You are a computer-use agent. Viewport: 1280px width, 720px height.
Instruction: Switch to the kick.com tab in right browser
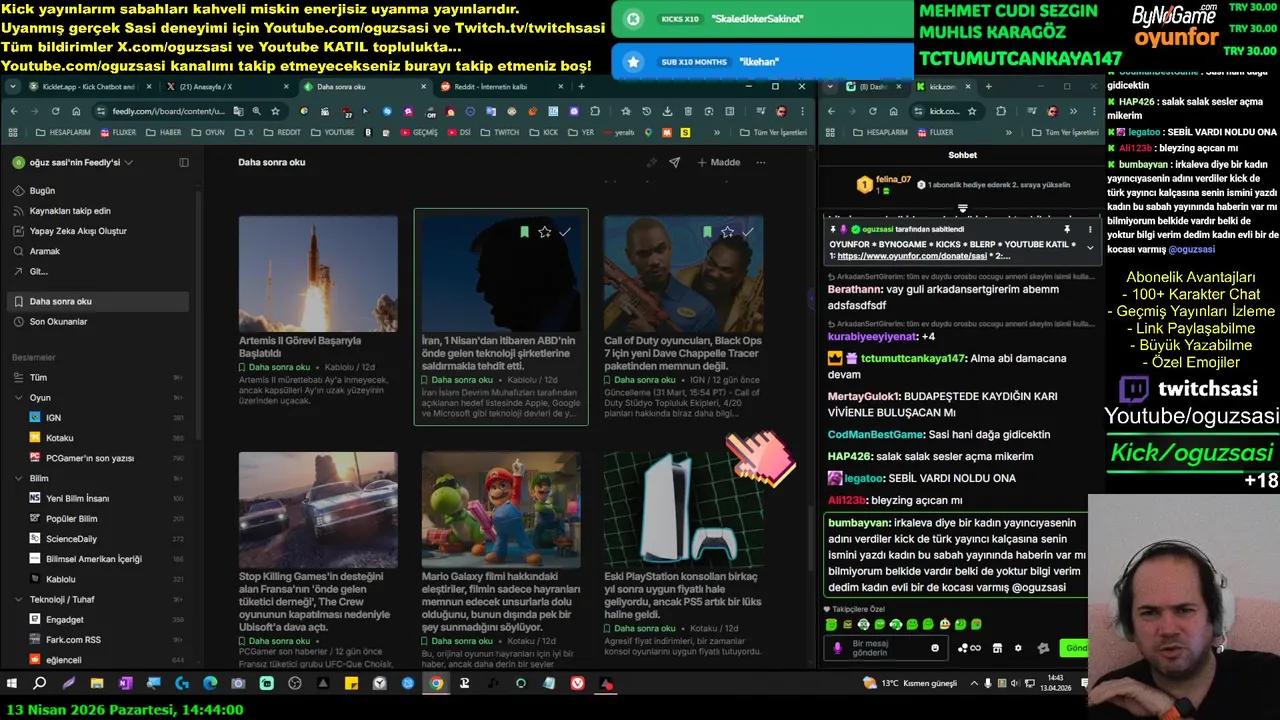tap(942, 87)
